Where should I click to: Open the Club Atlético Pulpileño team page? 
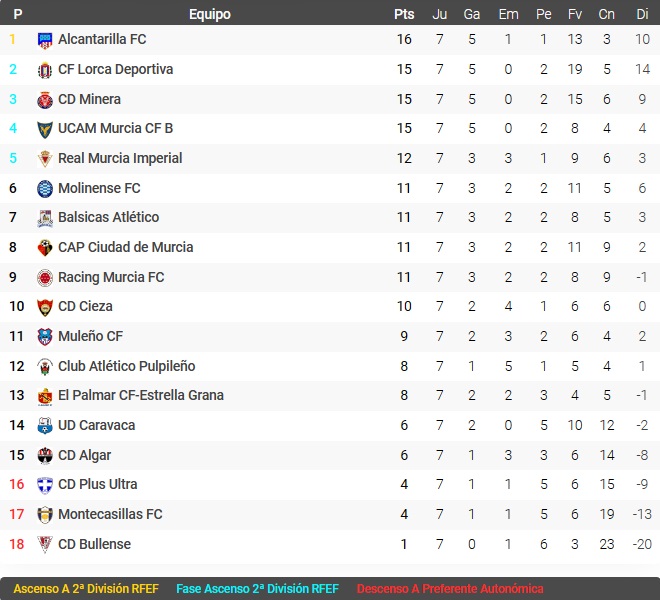(x=126, y=366)
